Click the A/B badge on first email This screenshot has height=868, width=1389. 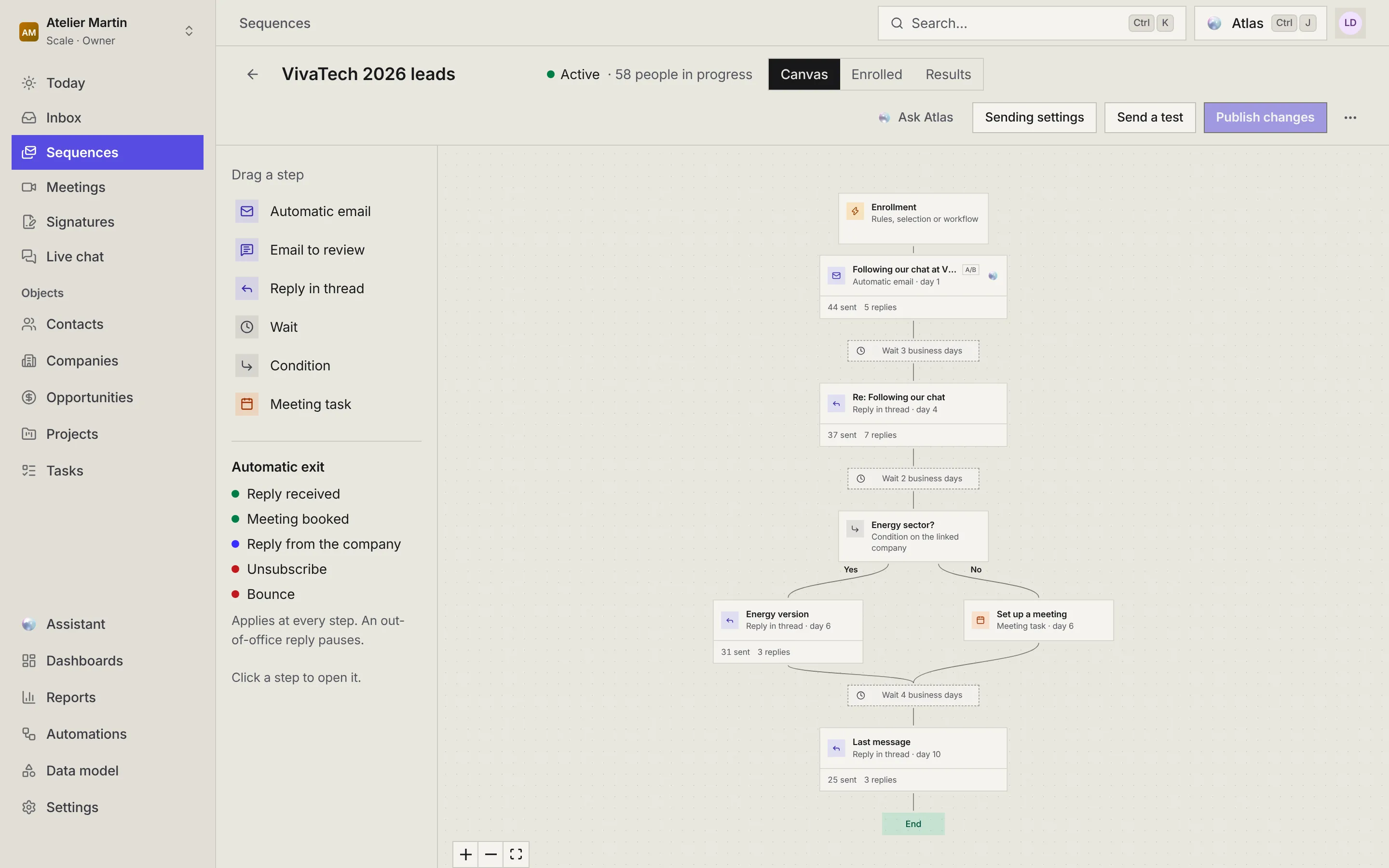970,270
